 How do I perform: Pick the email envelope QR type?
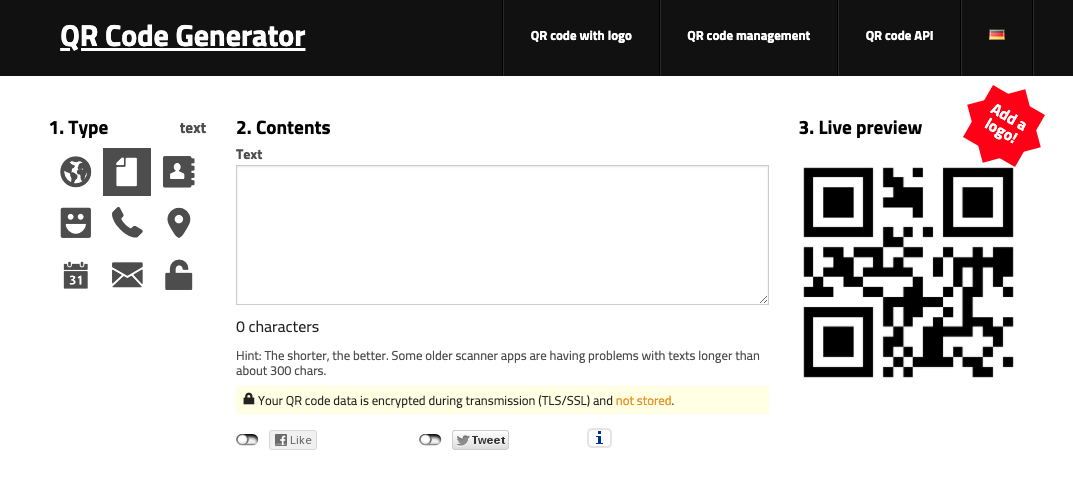coord(127,276)
